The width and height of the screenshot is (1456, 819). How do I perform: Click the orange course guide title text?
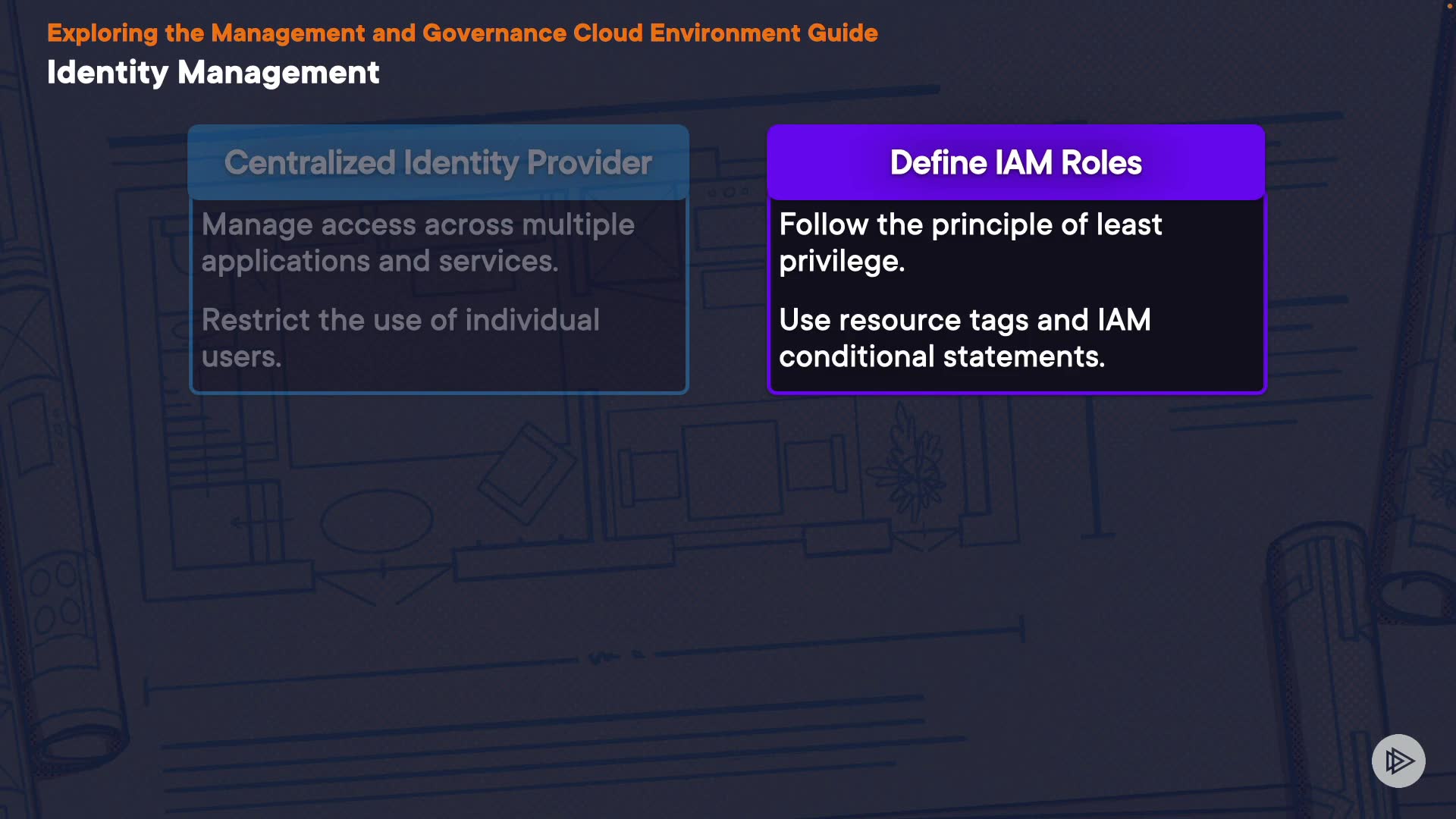pos(462,33)
